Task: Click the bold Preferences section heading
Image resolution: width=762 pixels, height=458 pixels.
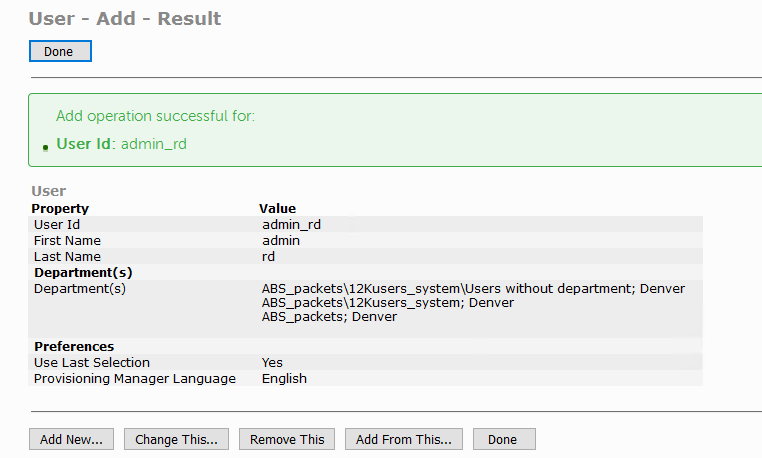Action: tap(74, 346)
